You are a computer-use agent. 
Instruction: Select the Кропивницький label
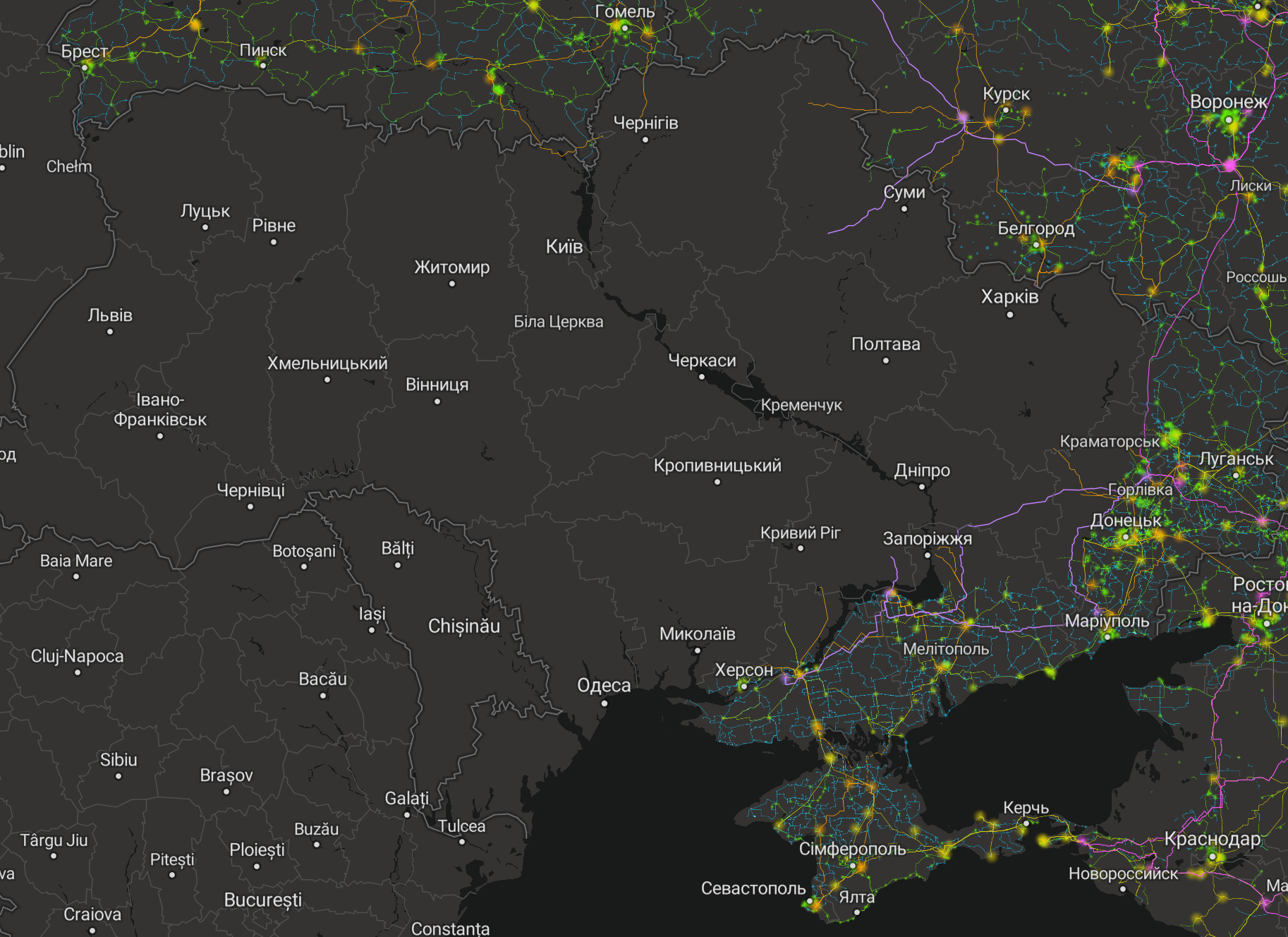(x=717, y=466)
